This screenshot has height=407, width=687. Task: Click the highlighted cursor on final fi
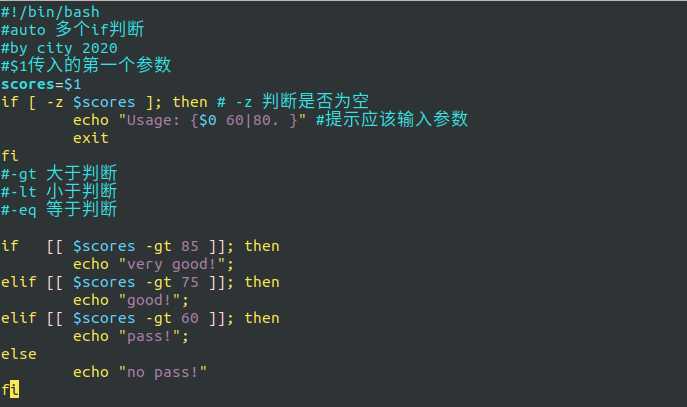(14, 389)
